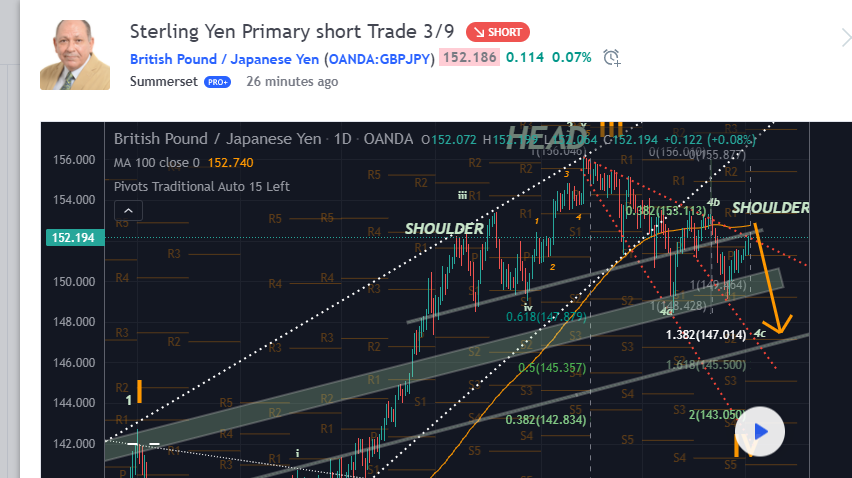
Task: Click the 1.382(147.014) Fibonacci level label
Action: [x=706, y=335]
